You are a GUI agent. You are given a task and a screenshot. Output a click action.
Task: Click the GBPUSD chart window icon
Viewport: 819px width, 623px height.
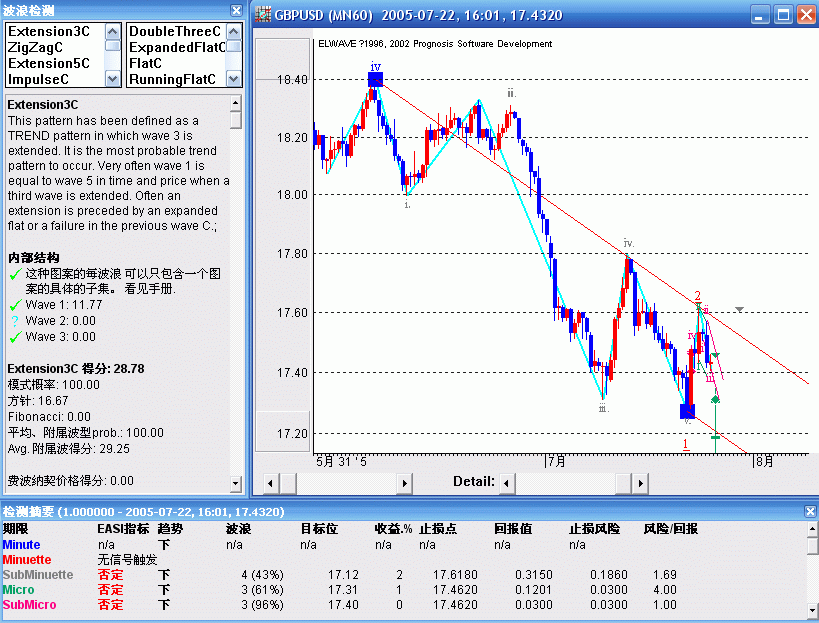pos(263,14)
